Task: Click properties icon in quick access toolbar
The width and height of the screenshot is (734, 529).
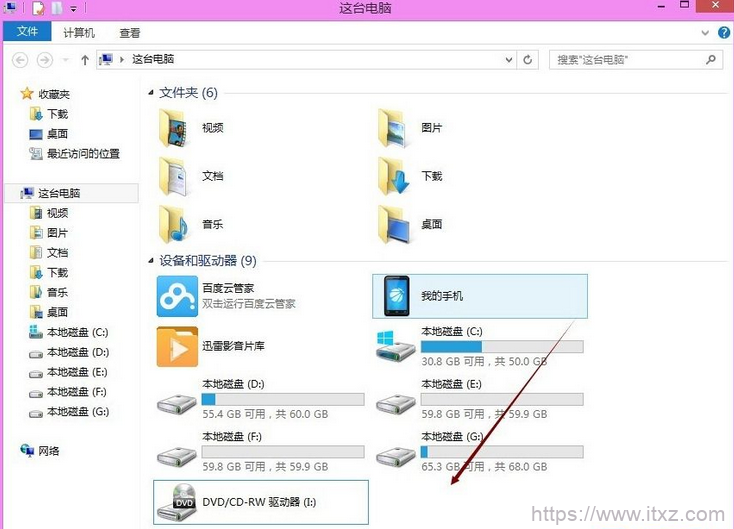Action: click(x=38, y=8)
